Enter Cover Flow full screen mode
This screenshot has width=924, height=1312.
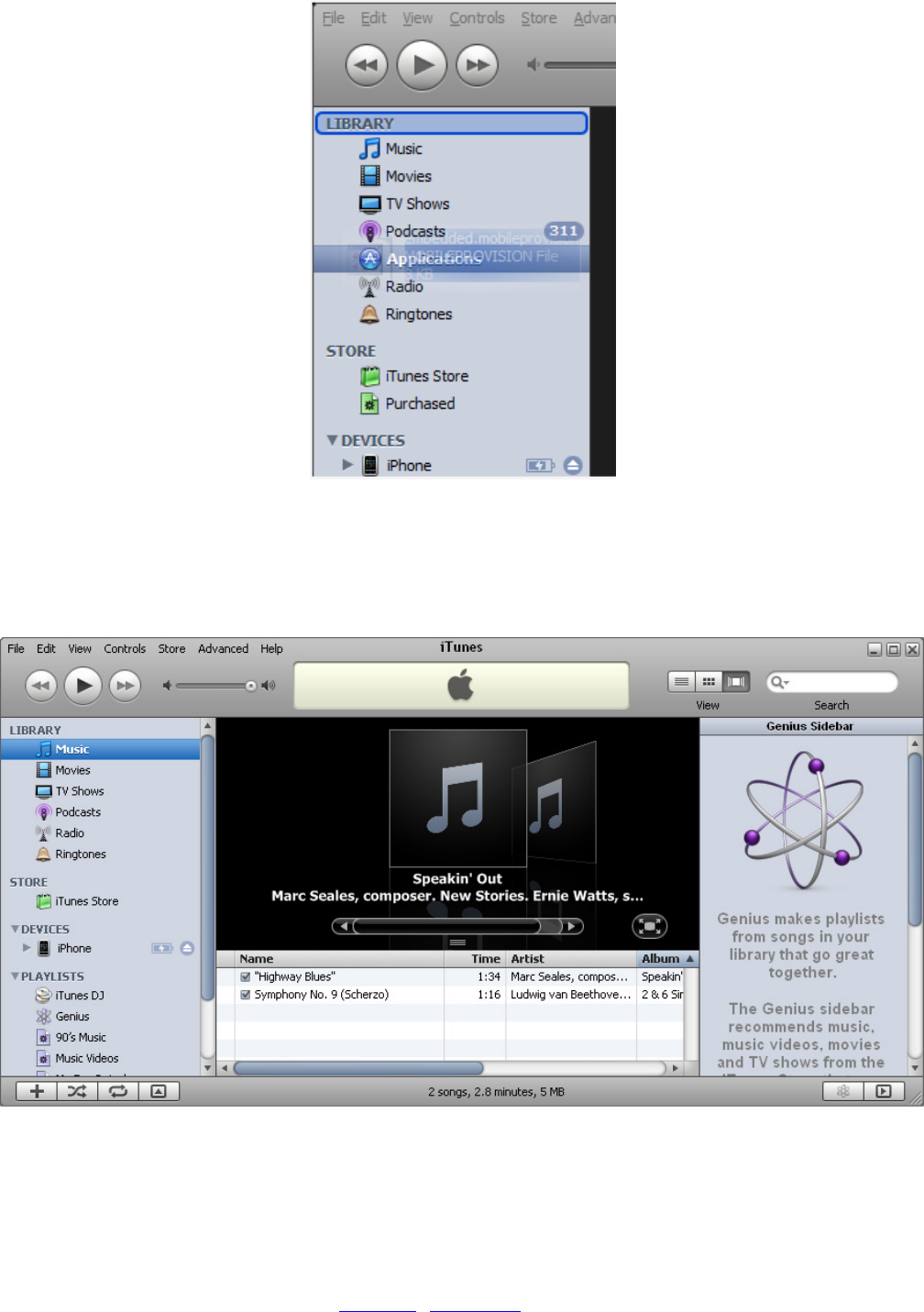coord(650,926)
